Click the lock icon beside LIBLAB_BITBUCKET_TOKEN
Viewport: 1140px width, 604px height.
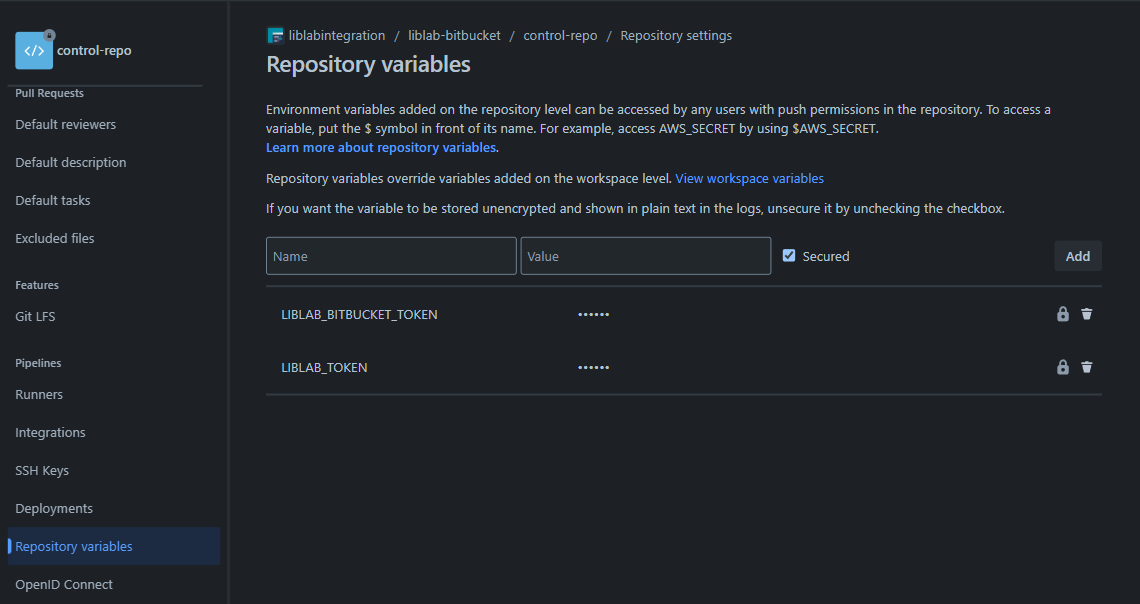[x=1062, y=313]
